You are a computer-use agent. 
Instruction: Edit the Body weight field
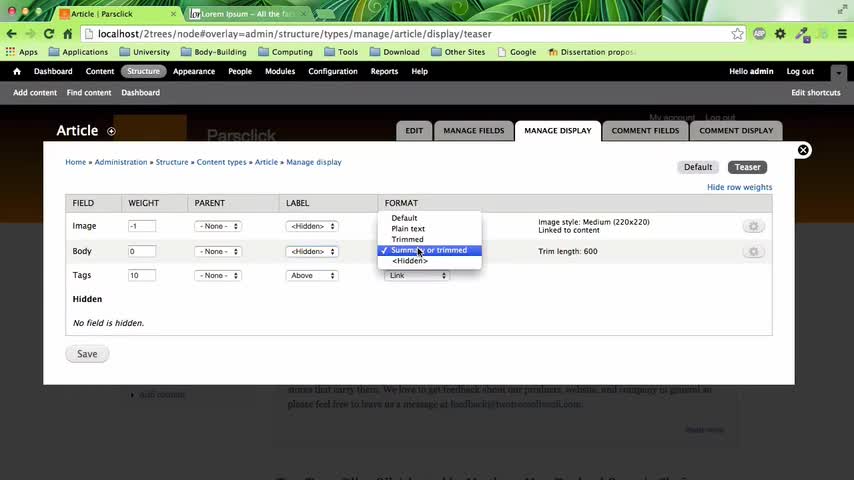pos(142,251)
